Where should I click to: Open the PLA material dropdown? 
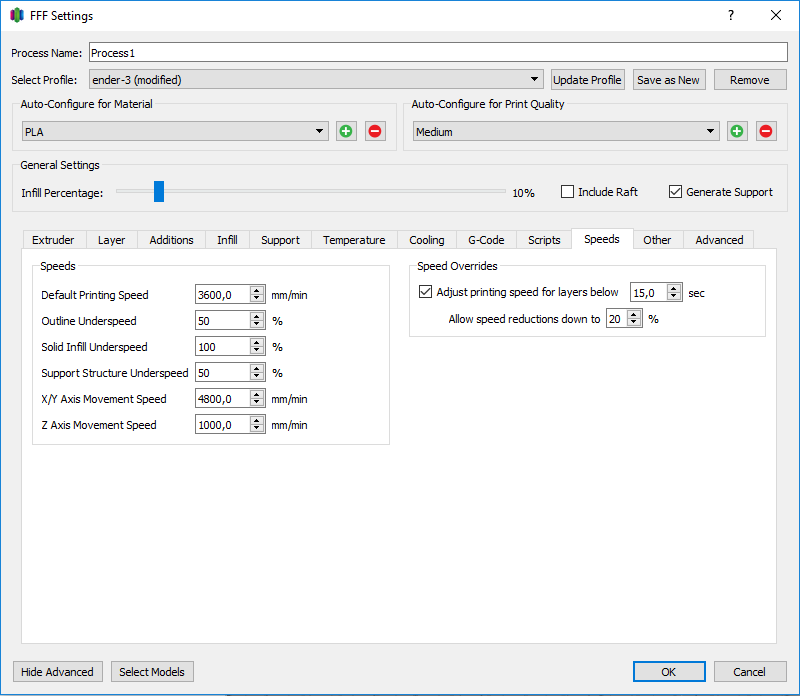click(x=175, y=132)
